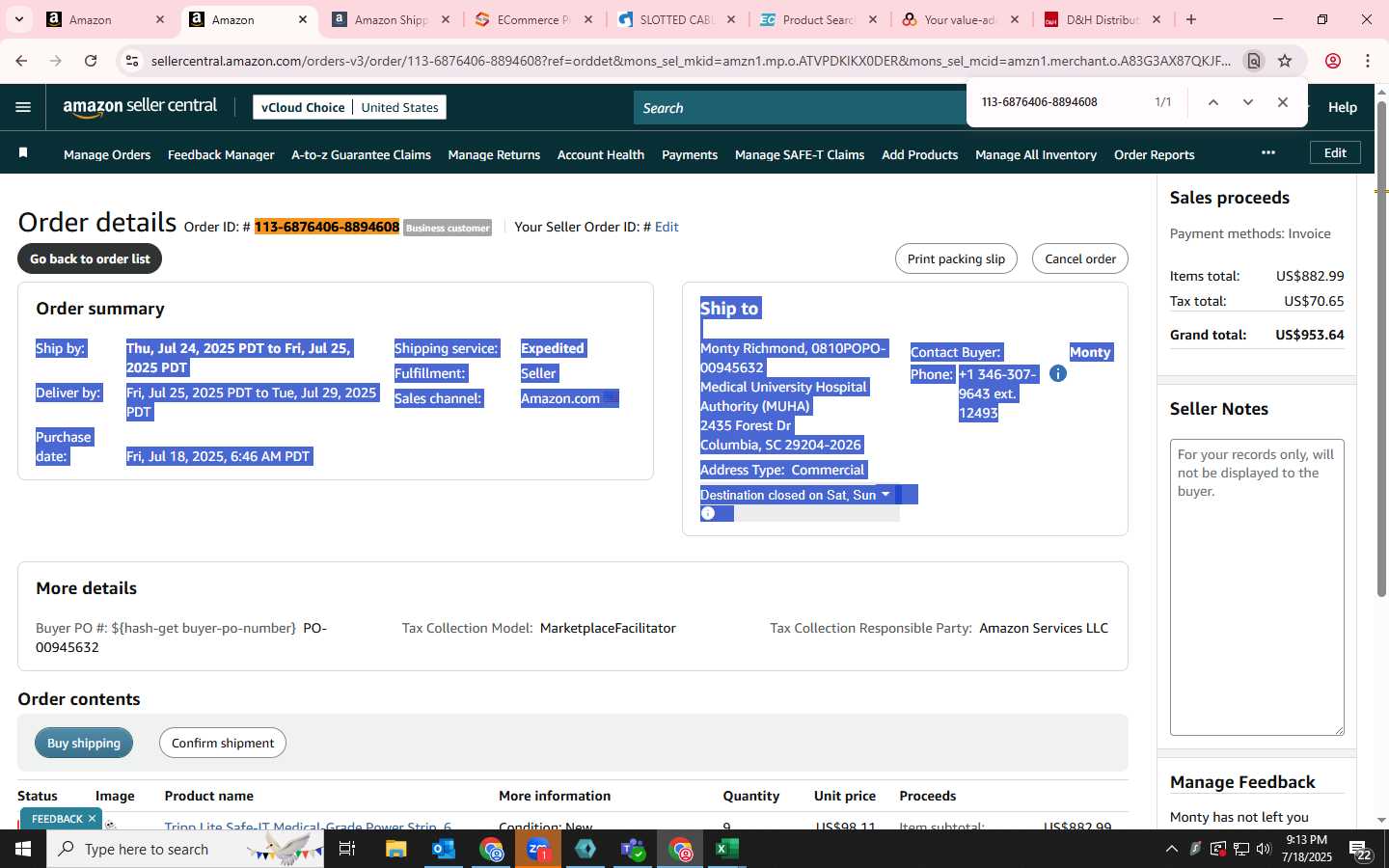Edit Your Seller Order ID link
Screen dimensions: 1389x868
[667, 227]
